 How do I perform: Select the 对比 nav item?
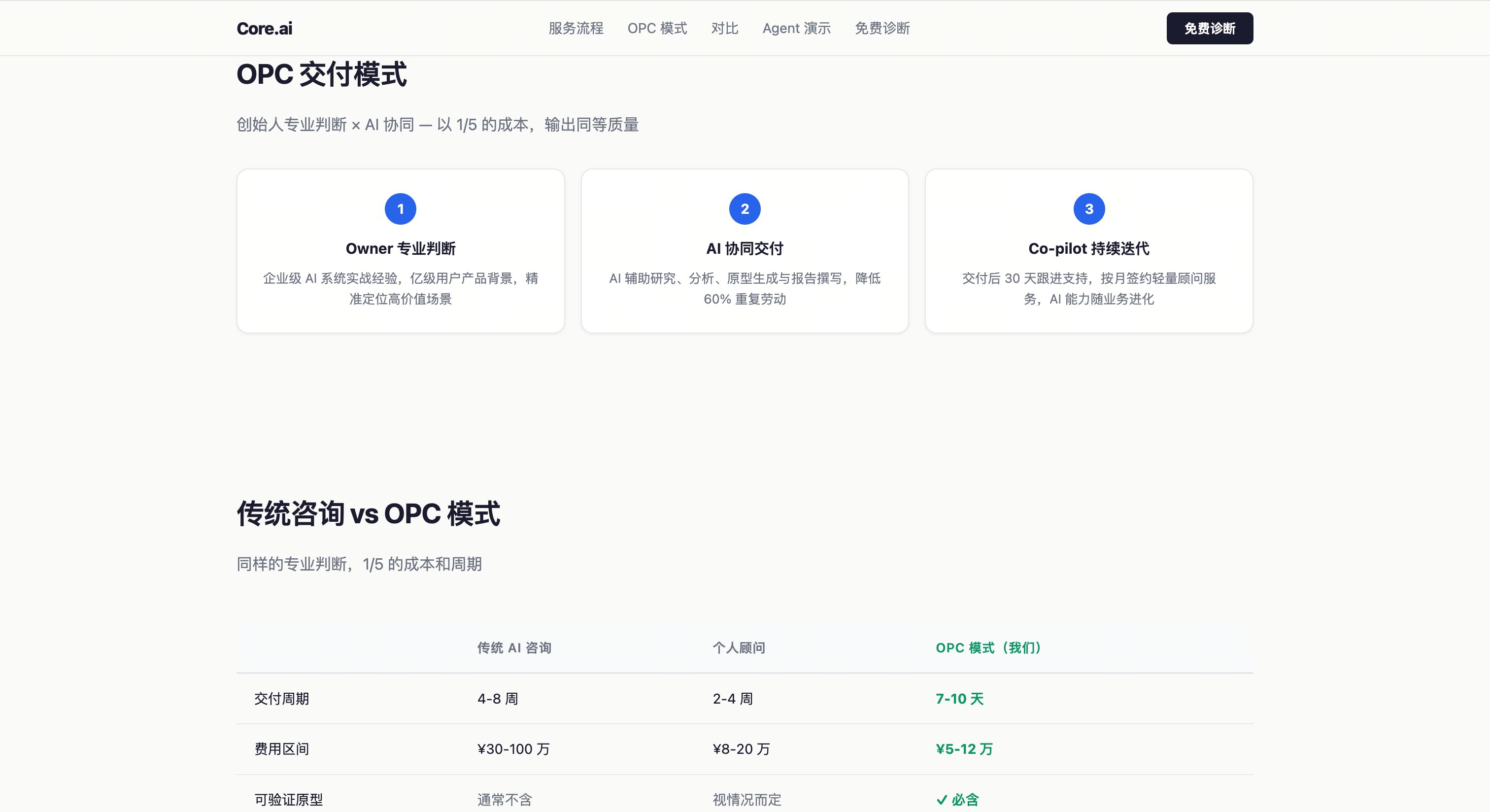click(x=725, y=29)
